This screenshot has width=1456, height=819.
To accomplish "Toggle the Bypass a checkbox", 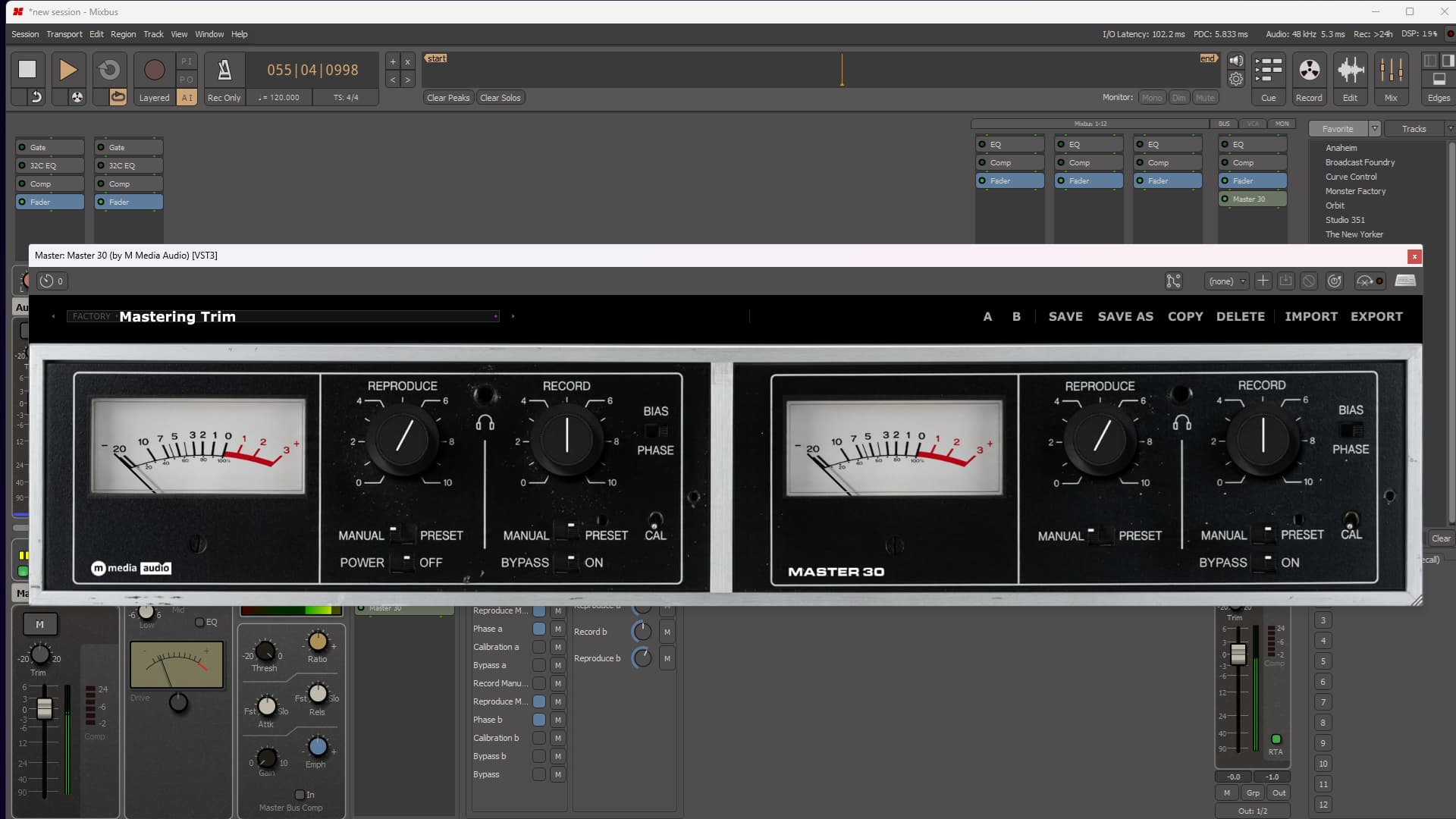I will click(x=539, y=665).
